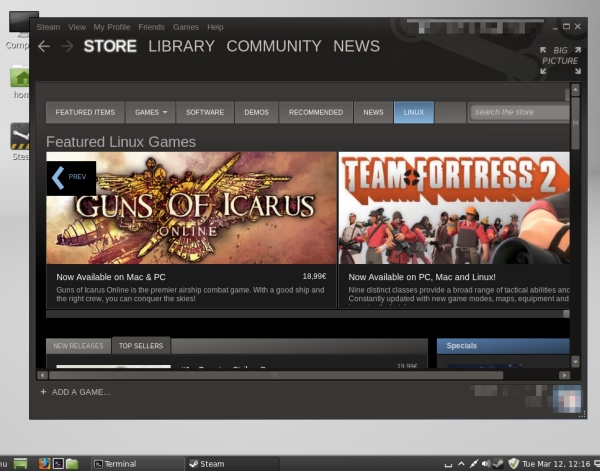The height and width of the screenshot is (471, 600).
Task: Open the home folder desktop icon
Action: point(20,81)
